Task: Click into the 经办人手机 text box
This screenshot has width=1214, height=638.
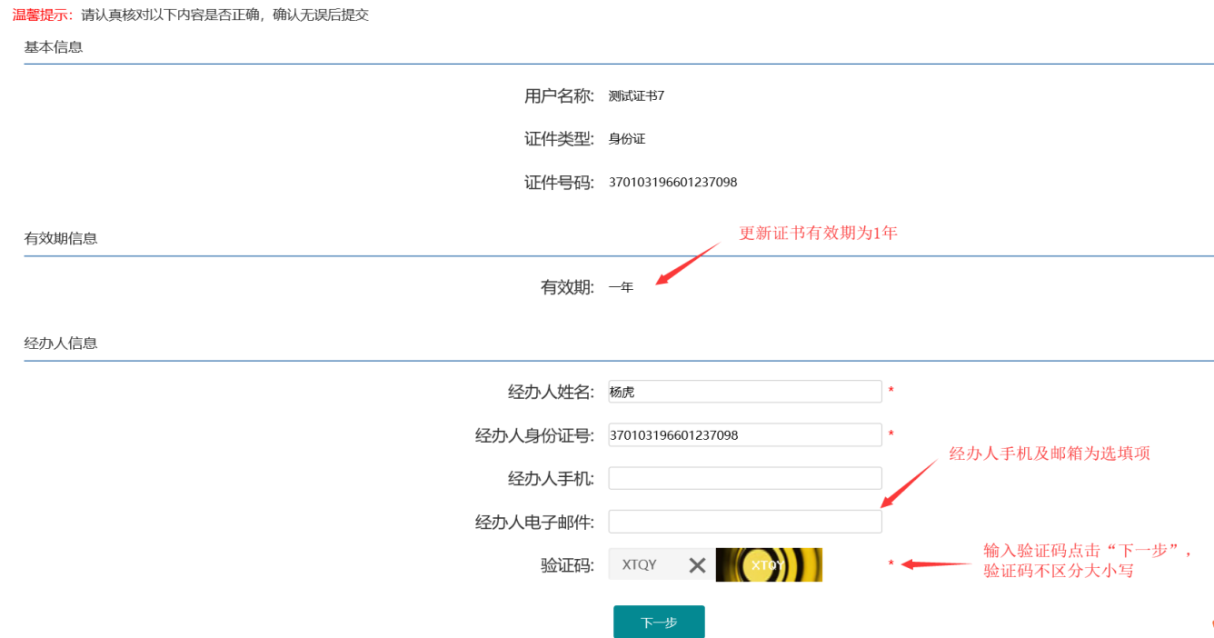Action: tap(744, 478)
